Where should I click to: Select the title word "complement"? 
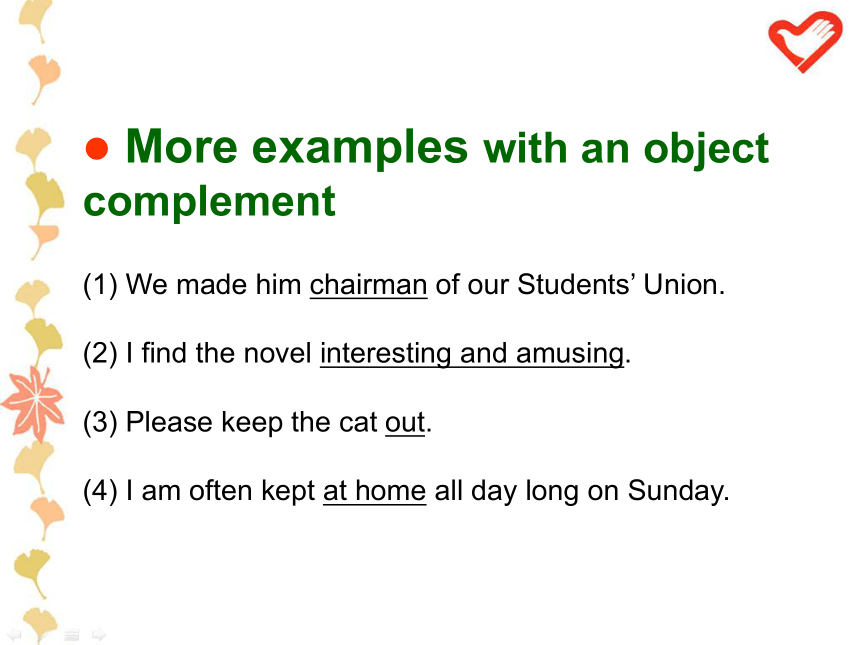[209, 203]
